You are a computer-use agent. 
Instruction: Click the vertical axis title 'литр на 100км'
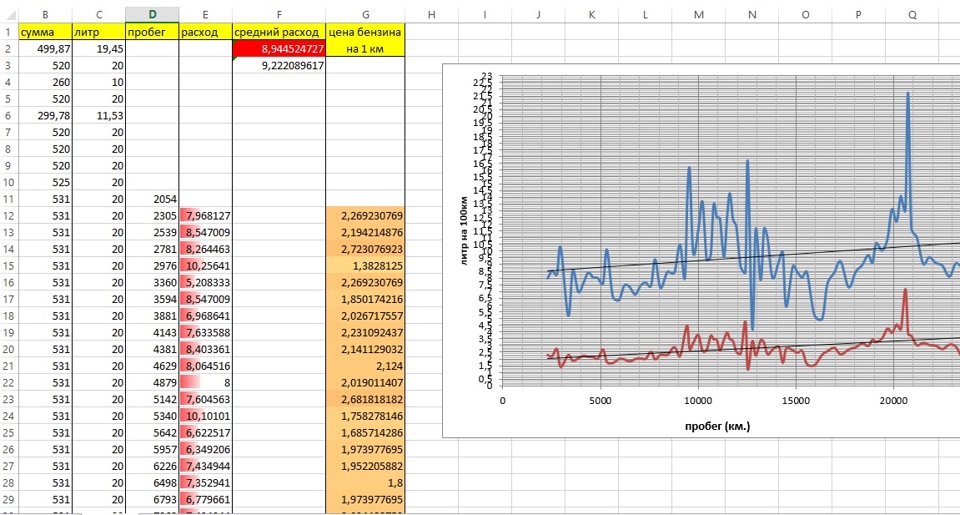click(464, 230)
